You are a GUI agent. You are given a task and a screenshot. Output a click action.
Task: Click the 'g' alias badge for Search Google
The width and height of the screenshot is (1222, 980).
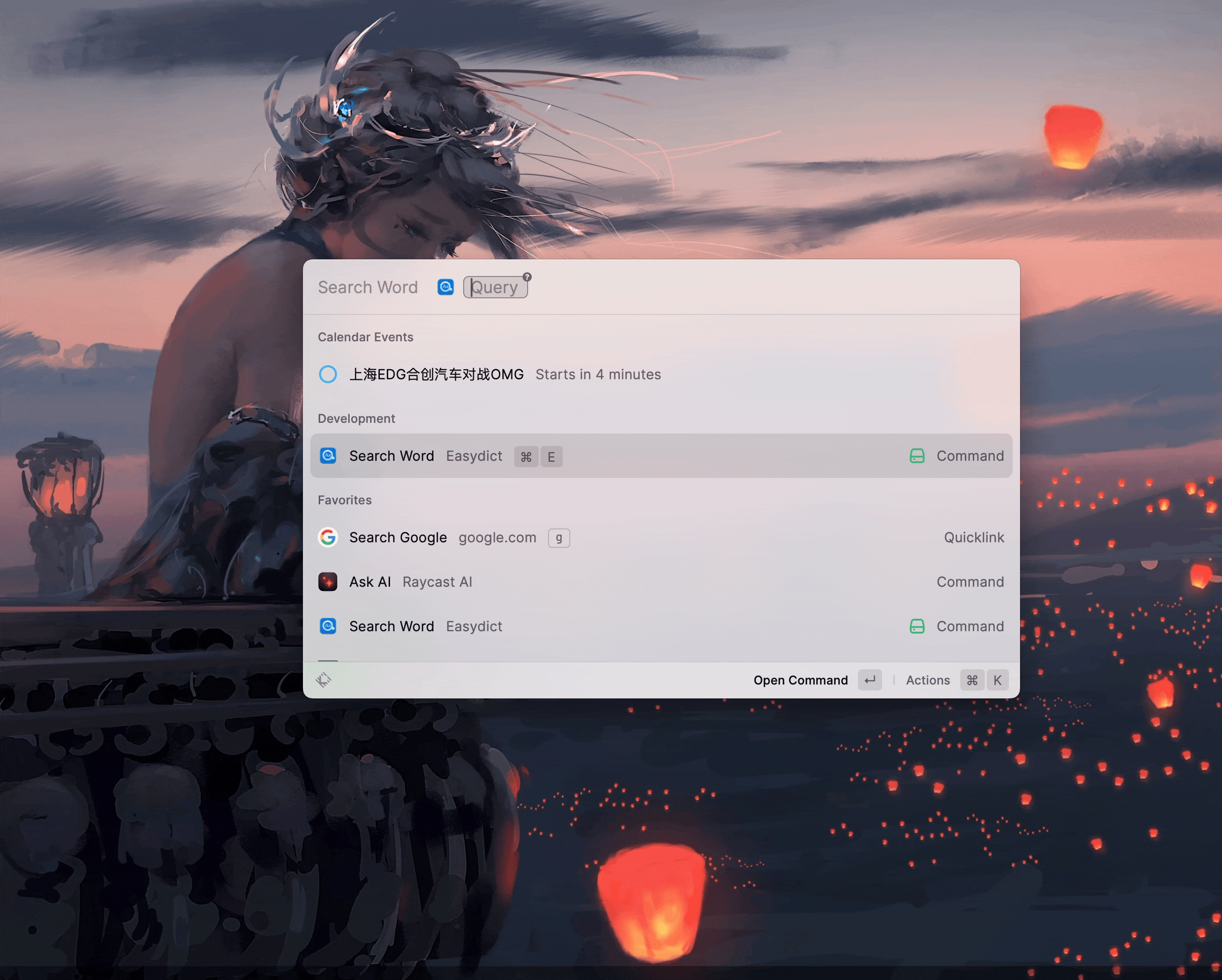559,537
